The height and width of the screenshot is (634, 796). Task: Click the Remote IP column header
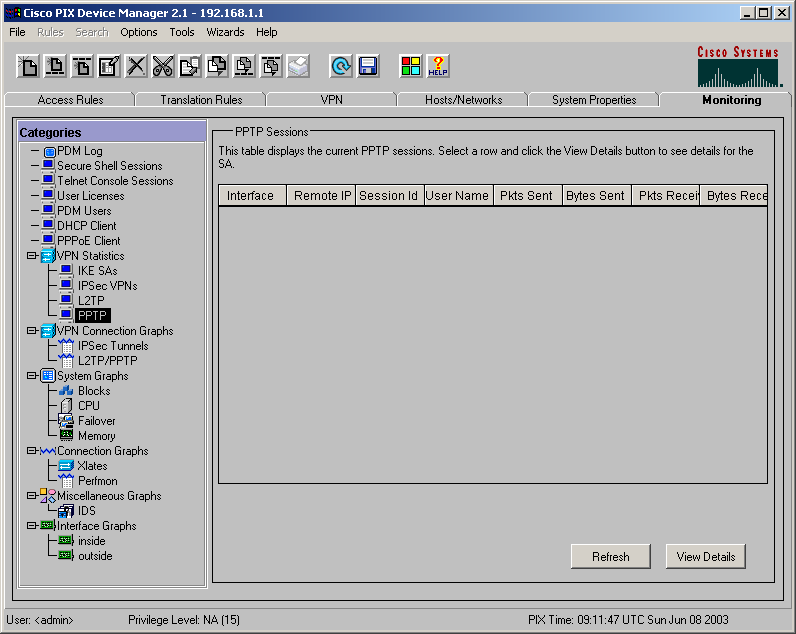(321, 196)
